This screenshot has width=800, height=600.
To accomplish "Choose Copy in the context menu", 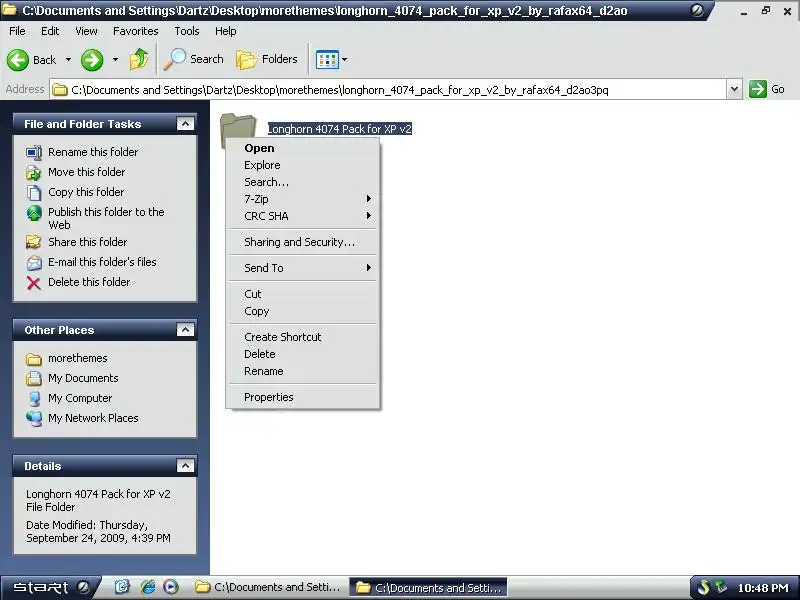I will 303,311.
